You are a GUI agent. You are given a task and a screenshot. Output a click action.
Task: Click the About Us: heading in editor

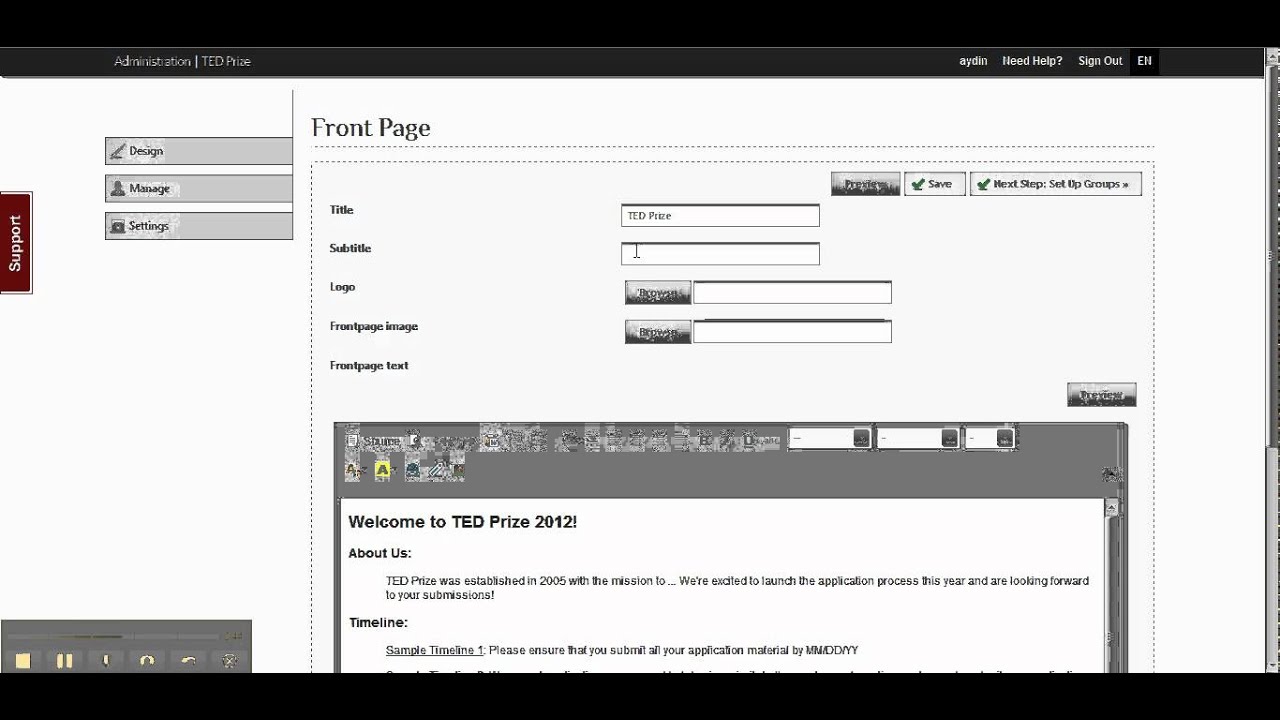click(380, 553)
